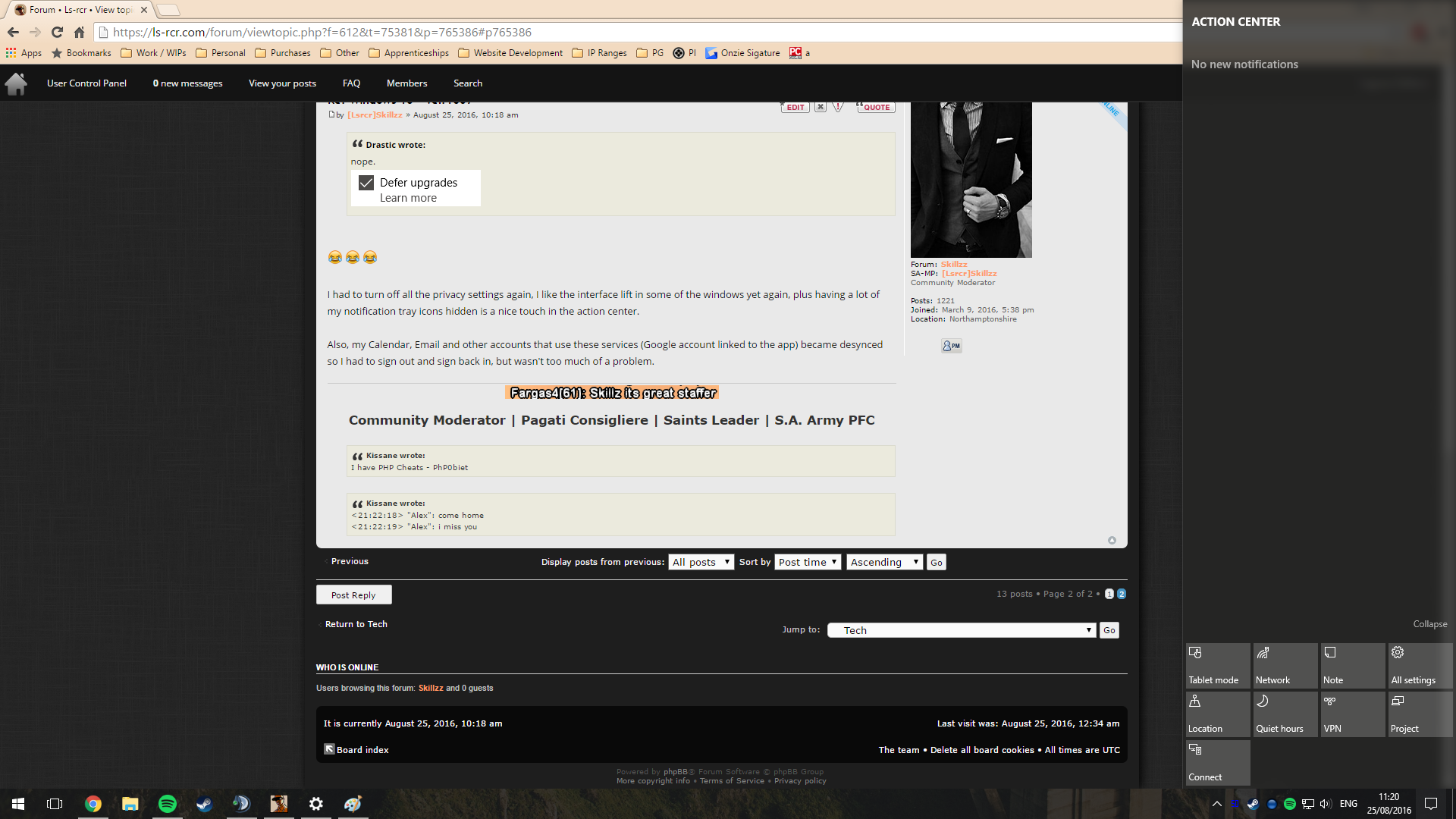
Task: Open the Website Development bookmarks folder
Action: coord(510,53)
